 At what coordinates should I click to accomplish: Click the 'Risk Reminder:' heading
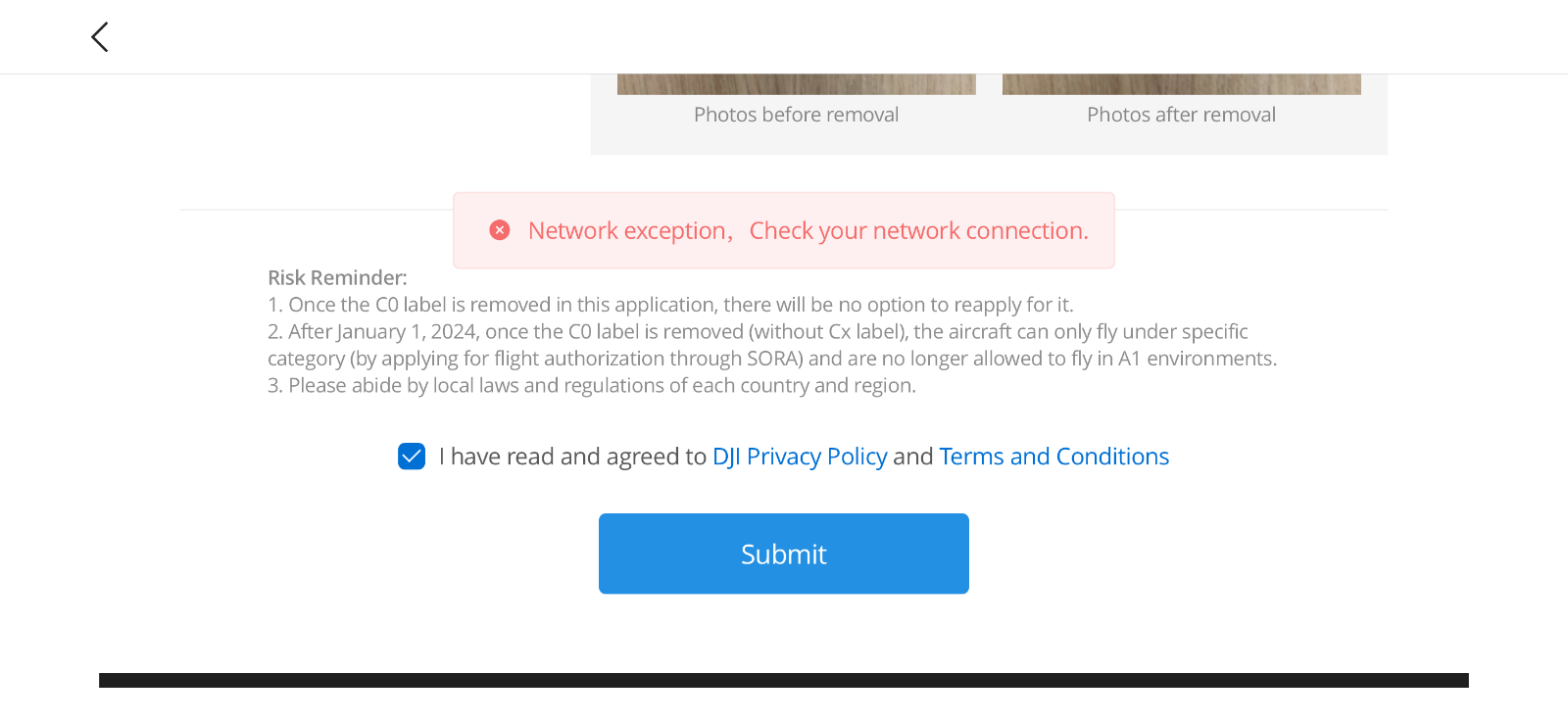337,278
